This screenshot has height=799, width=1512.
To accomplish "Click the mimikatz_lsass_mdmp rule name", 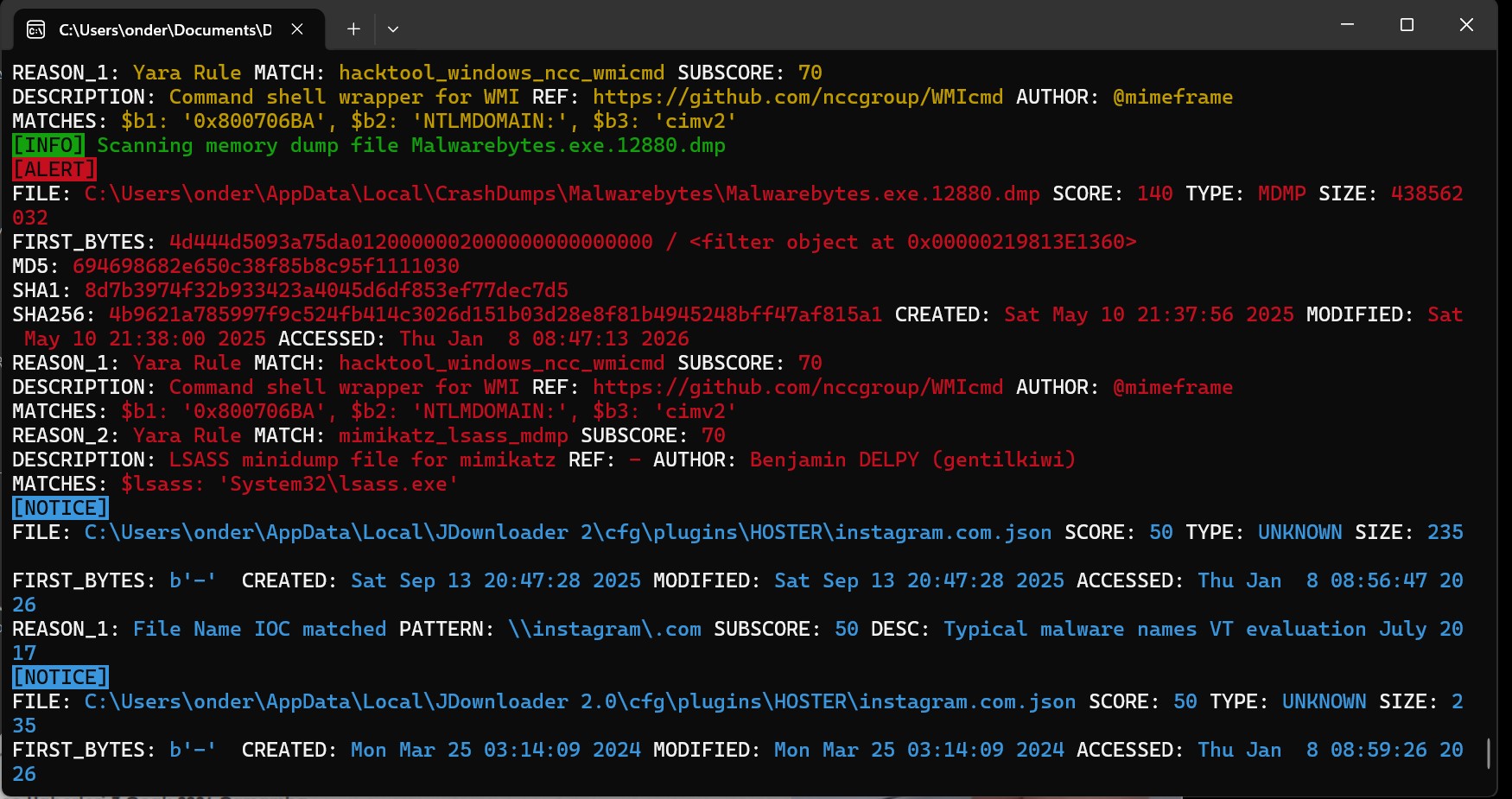I will click(x=453, y=435).
